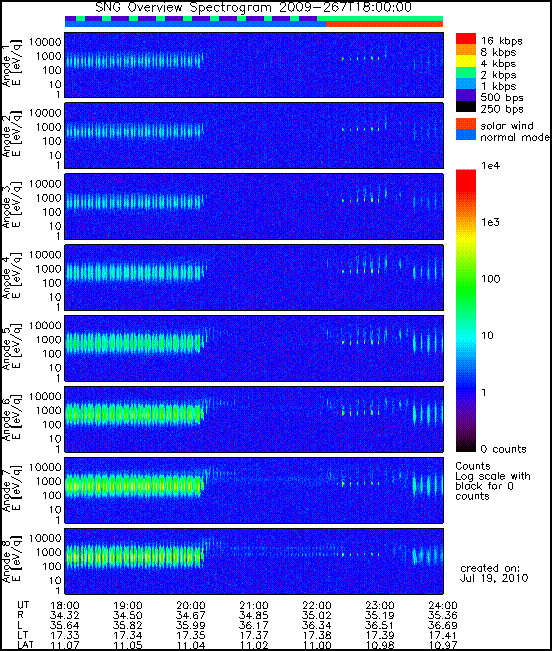552x651 pixels.
Task: Click the 'Counts Log scale' description text
Action: pyautogui.click(x=493, y=481)
